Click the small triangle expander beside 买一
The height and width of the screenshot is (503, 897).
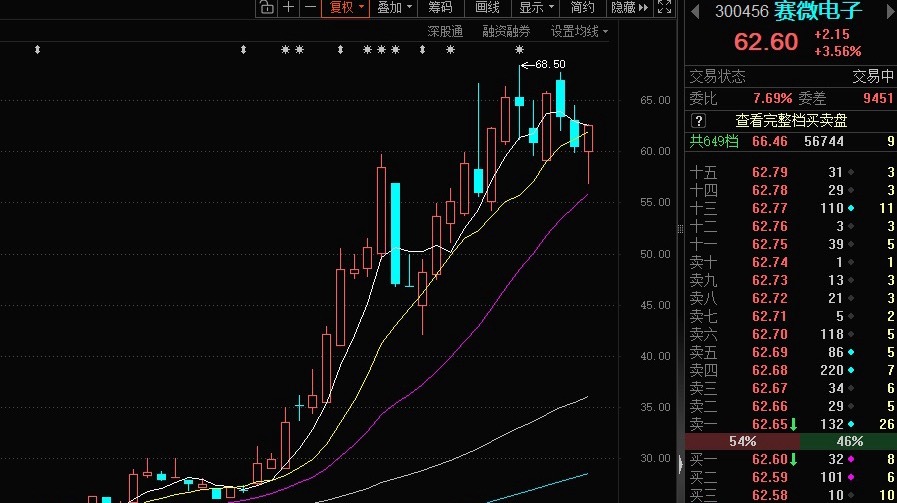680,464
